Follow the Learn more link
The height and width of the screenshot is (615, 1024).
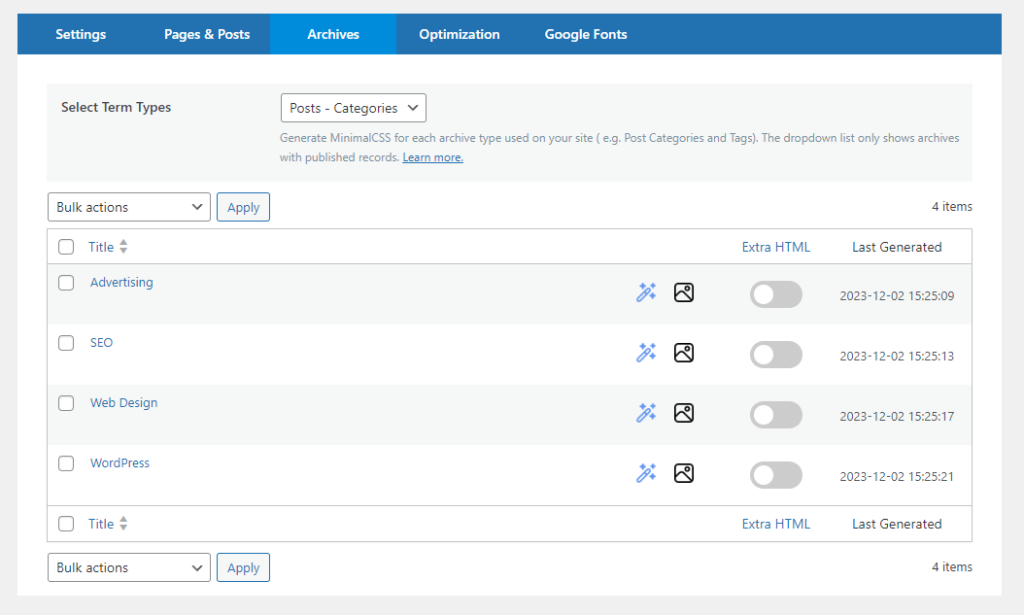[432, 158]
